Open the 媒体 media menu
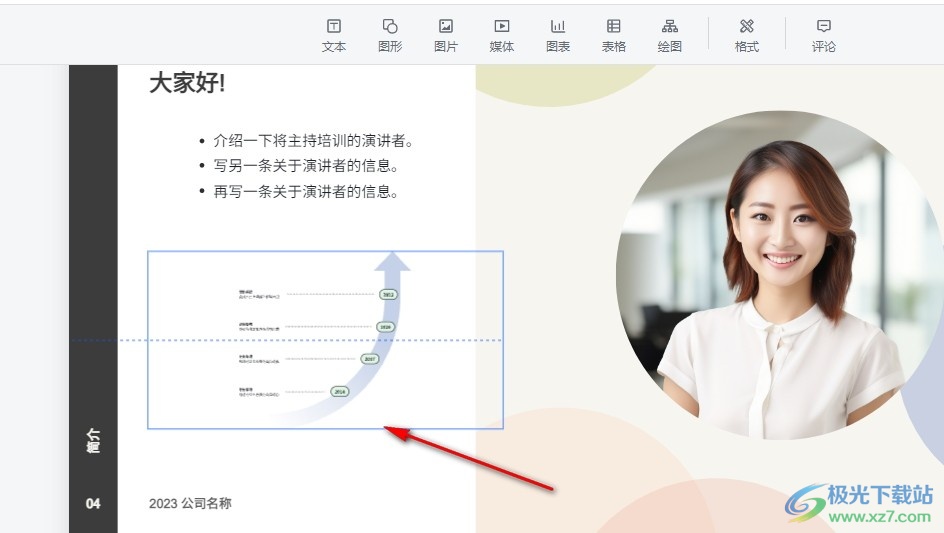Viewport: 944px width, 533px height. (x=502, y=36)
